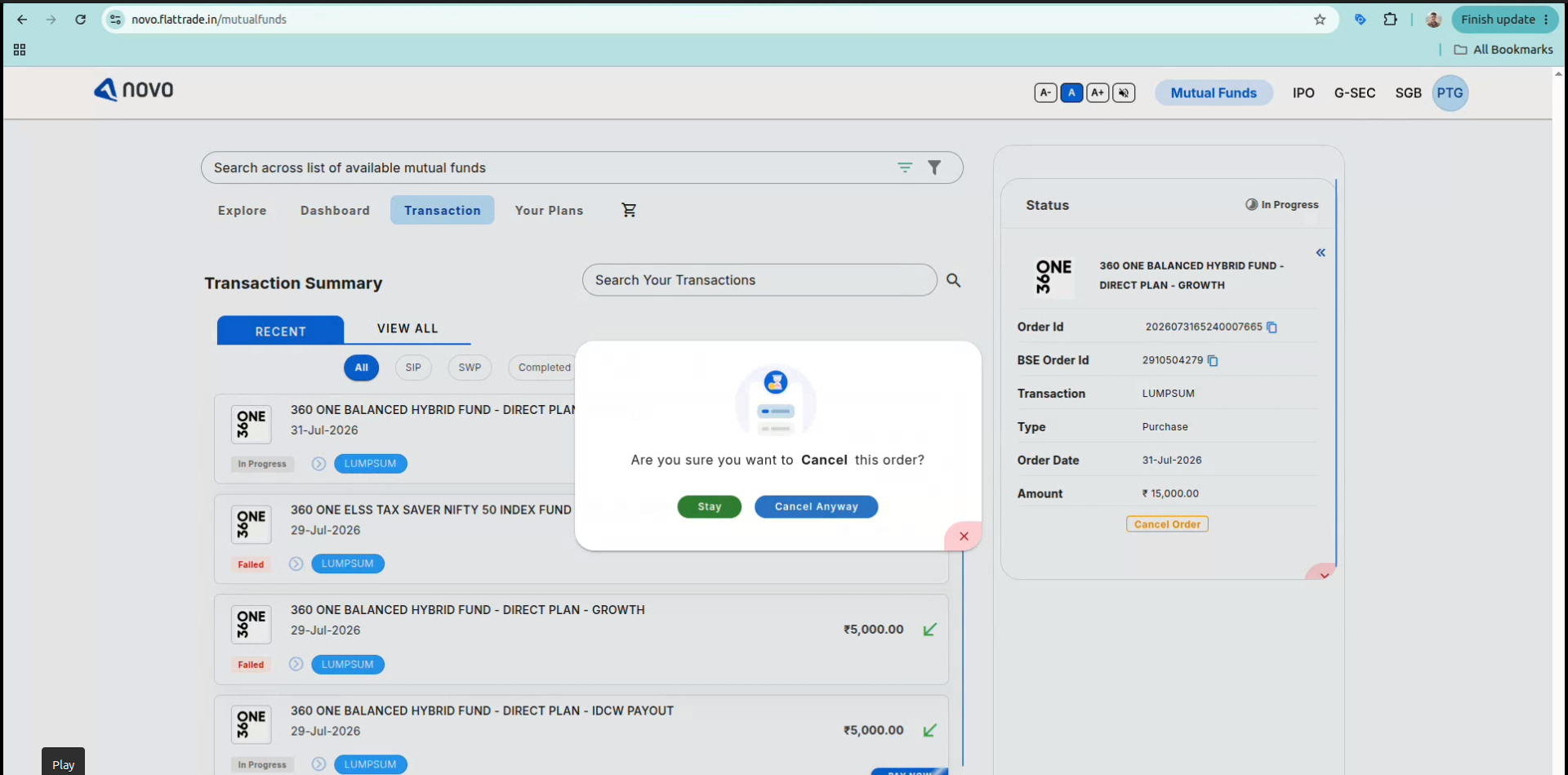Switch to the Dashboard tab
Image resolution: width=1568 pixels, height=775 pixels.
pyautogui.click(x=335, y=211)
